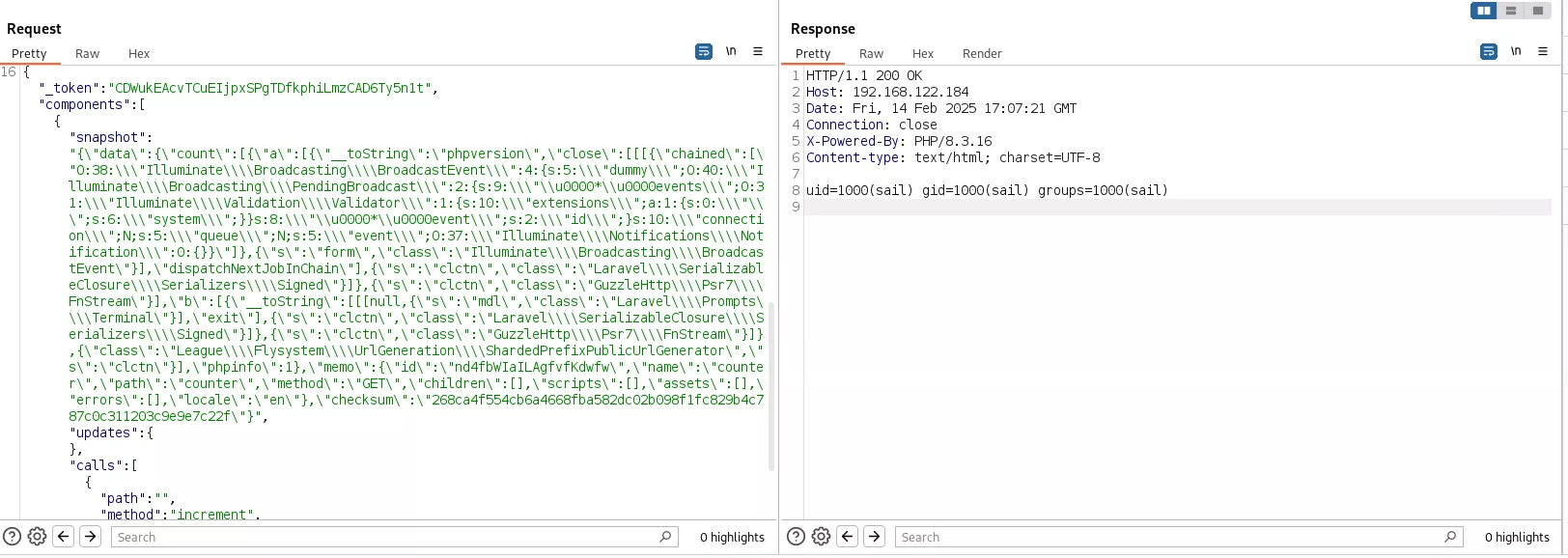This screenshot has height=558, width=1568.
Task: Show non-printable characters in Response panel
Action: pyautogui.click(x=1516, y=52)
